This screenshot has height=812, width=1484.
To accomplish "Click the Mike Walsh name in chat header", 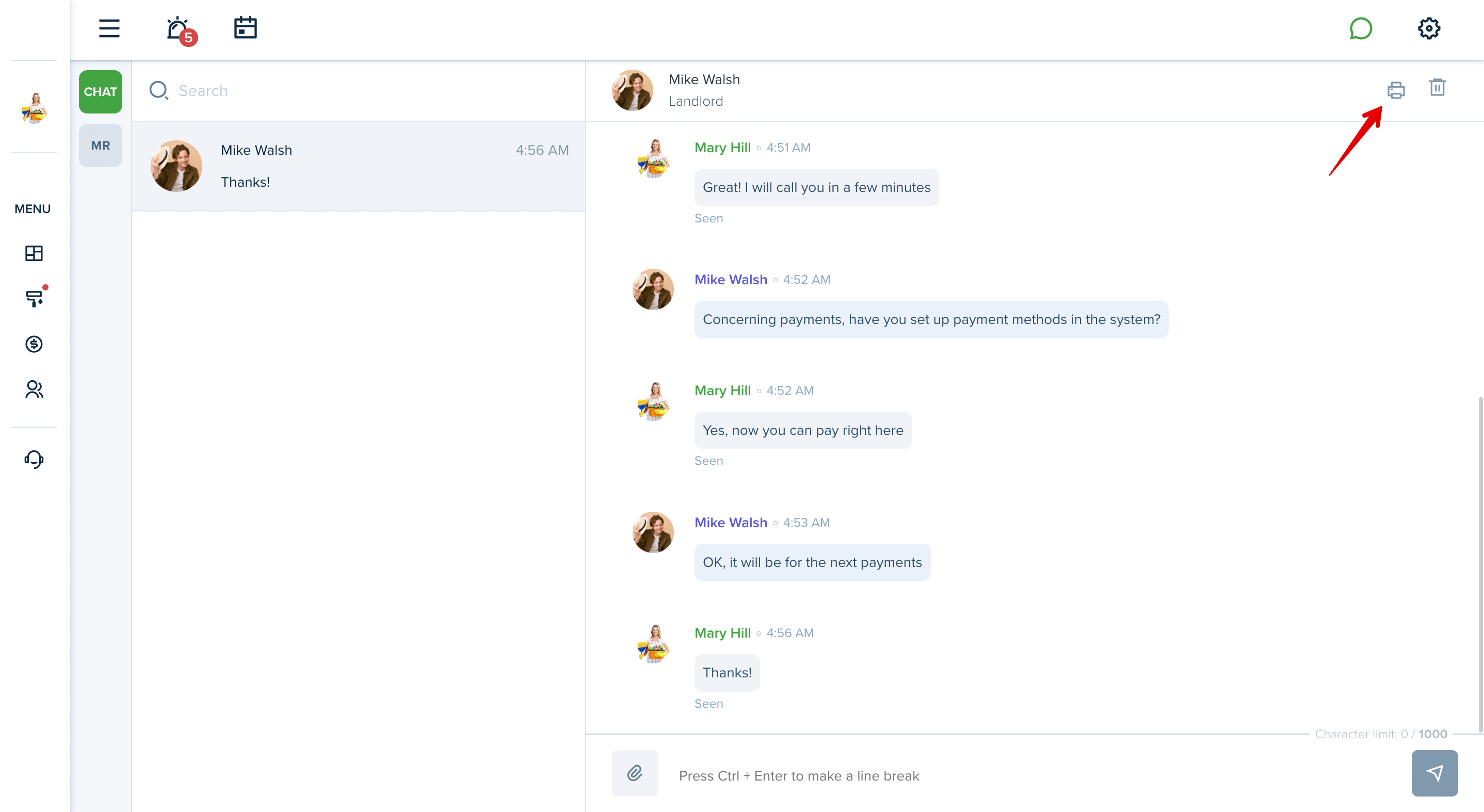I will pyautogui.click(x=704, y=79).
